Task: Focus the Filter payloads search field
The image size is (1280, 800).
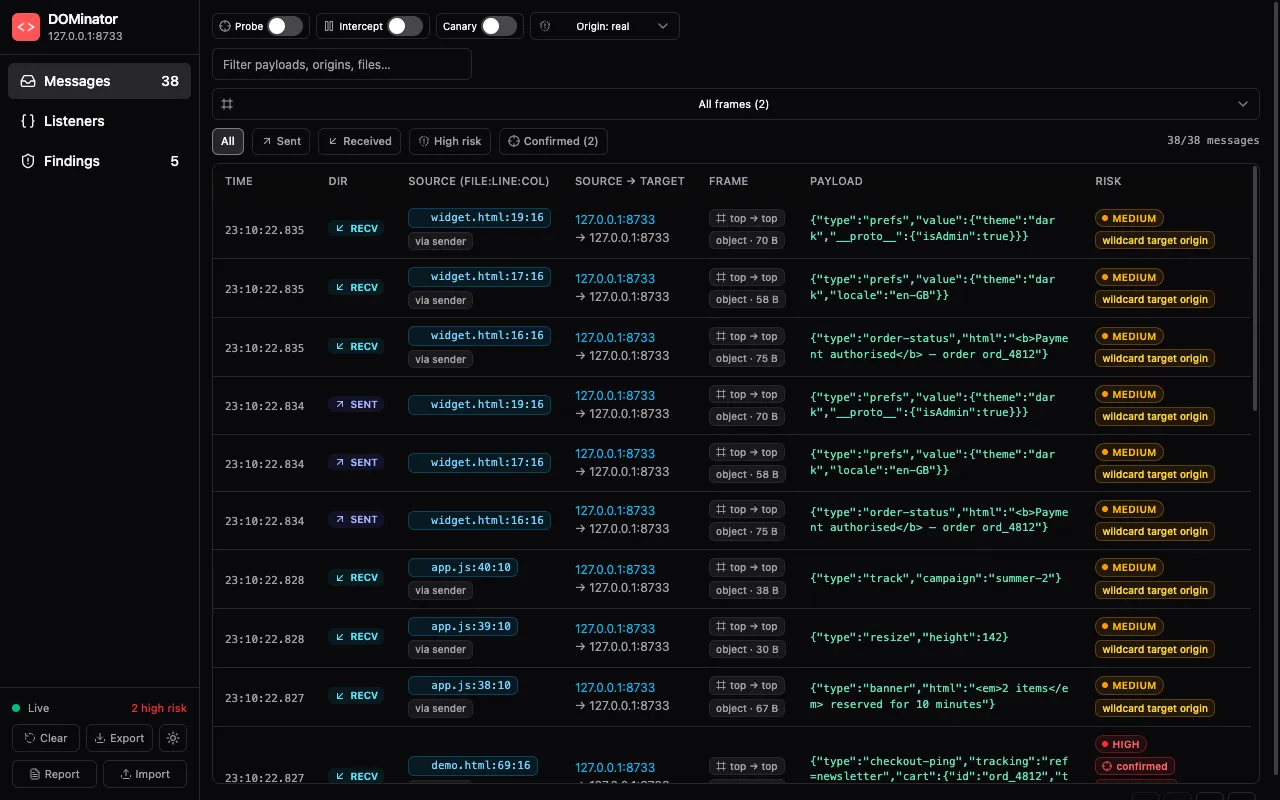Action: 342,64
